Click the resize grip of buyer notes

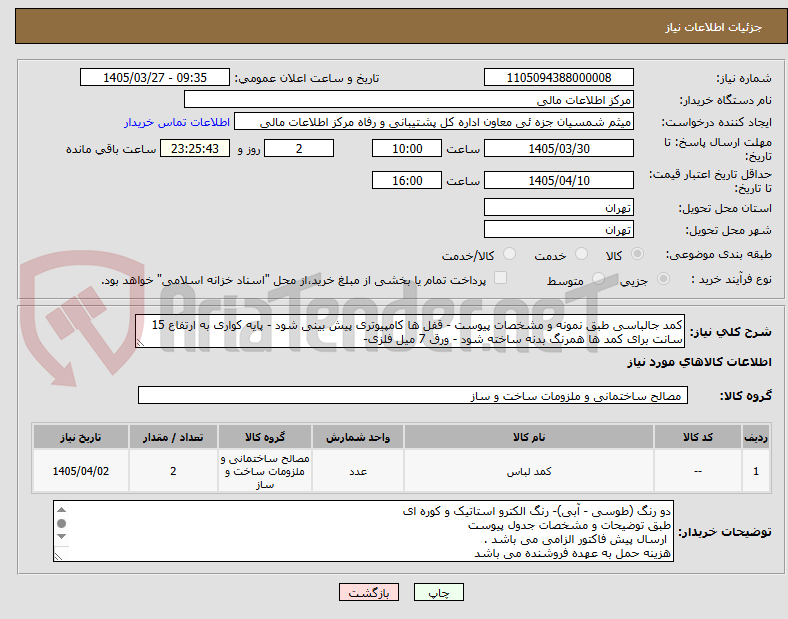click(58, 557)
